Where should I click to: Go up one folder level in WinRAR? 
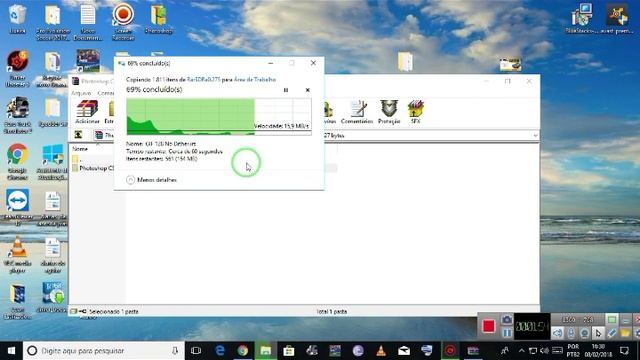(x=78, y=135)
